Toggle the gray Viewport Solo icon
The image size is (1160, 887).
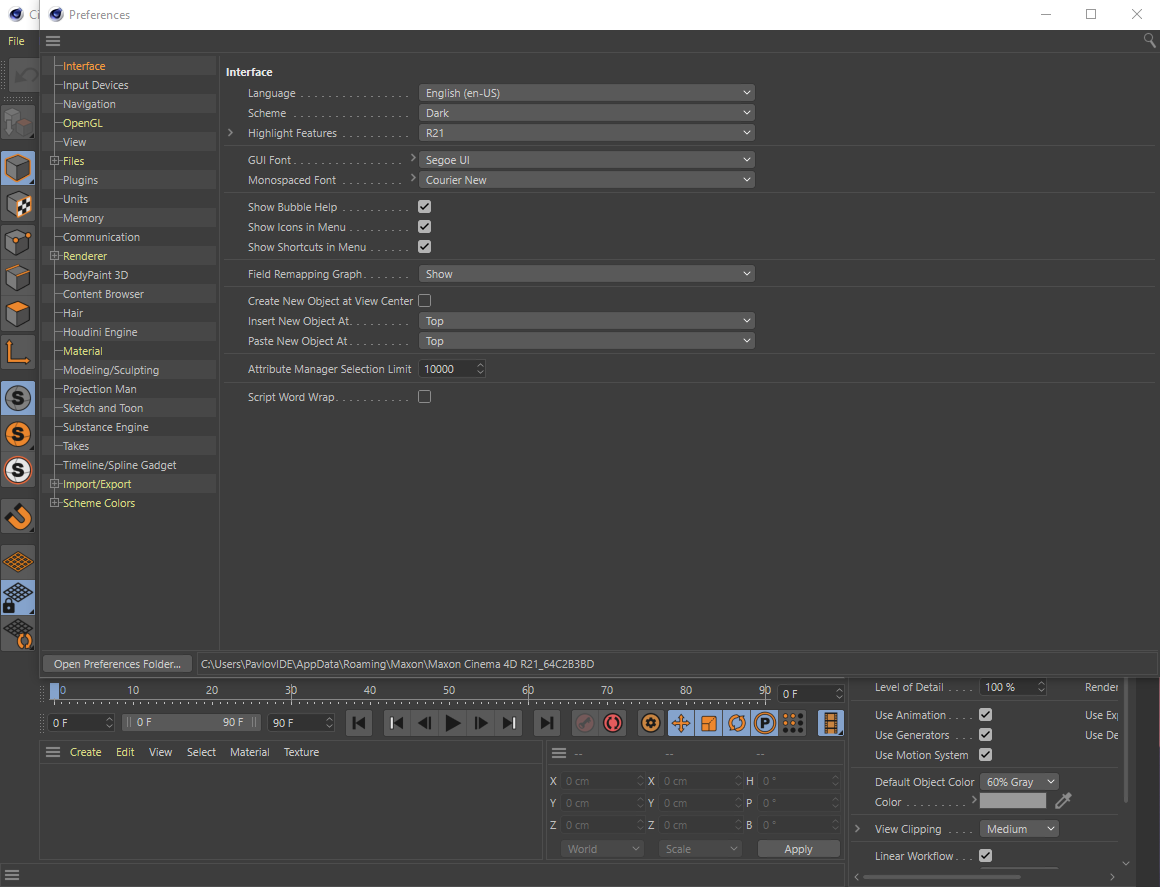click(x=18, y=398)
